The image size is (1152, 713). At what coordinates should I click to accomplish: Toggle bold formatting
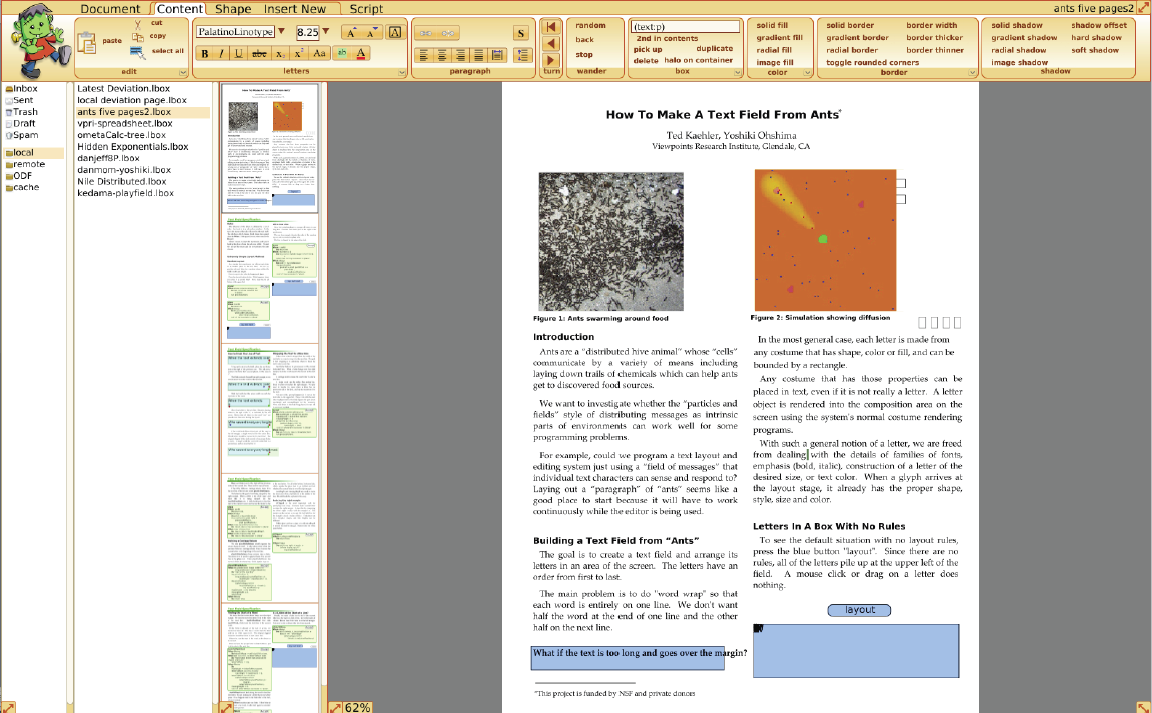click(203, 53)
